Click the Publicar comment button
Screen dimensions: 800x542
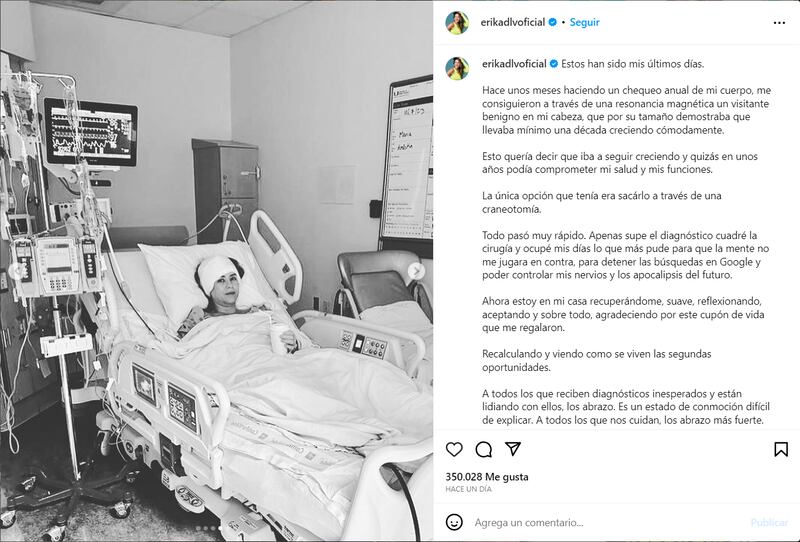(x=769, y=522)
